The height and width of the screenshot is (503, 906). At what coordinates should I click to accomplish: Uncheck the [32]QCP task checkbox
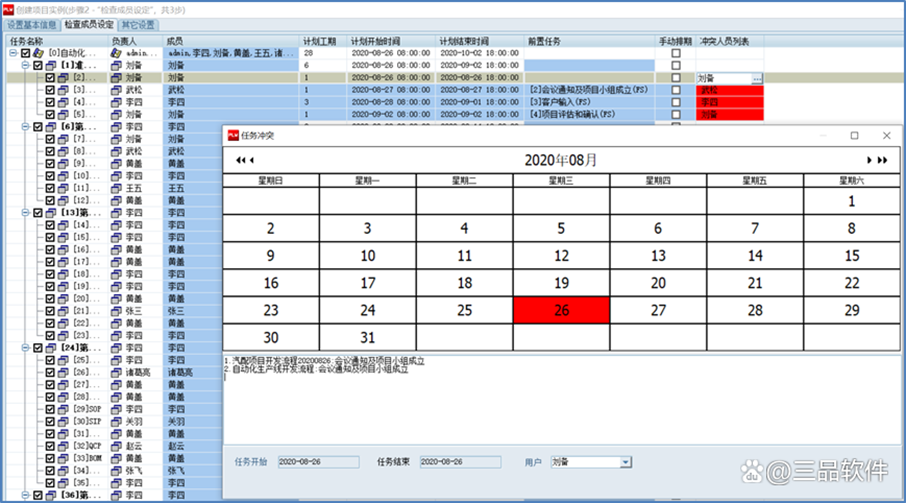pyautogui.click(x=50, y=445)
